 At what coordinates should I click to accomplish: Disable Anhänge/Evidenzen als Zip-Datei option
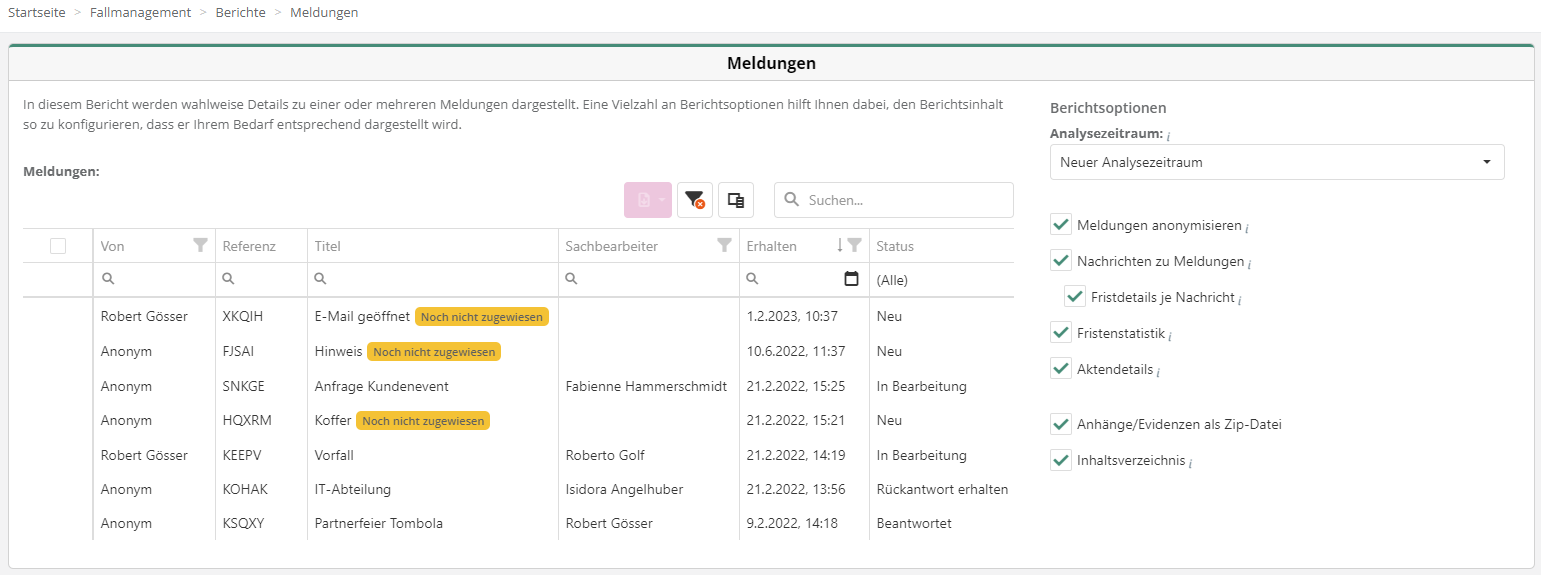click(x=1061, y=424)
